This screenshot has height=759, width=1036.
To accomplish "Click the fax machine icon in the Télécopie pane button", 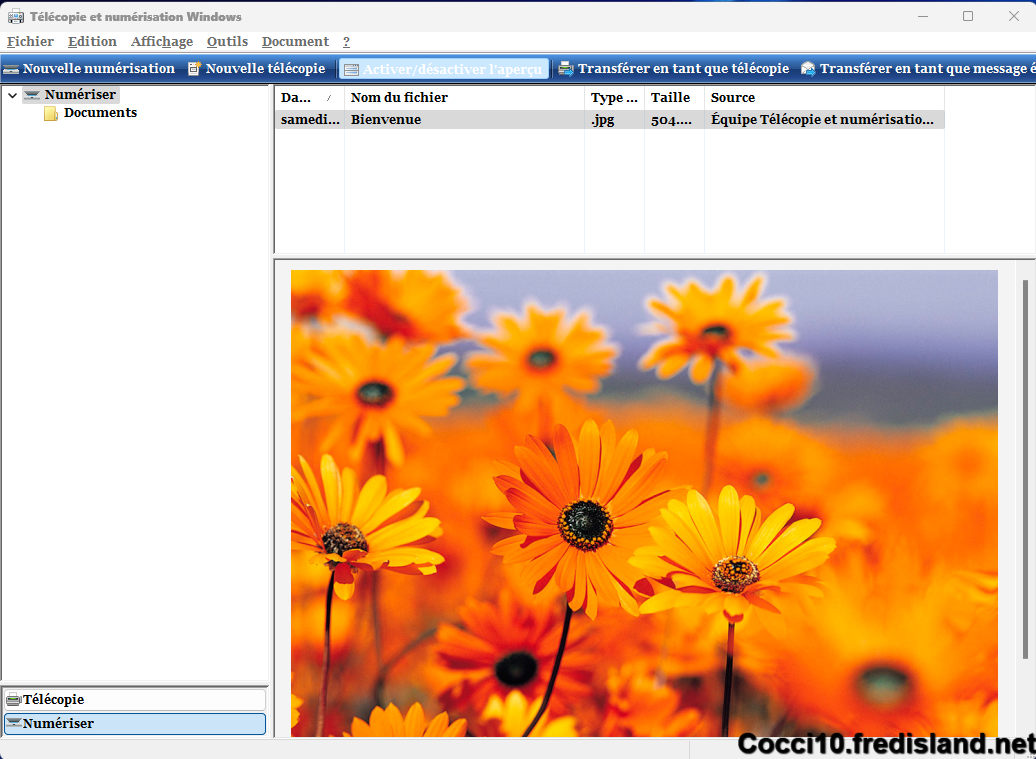I will click(14, 700).
